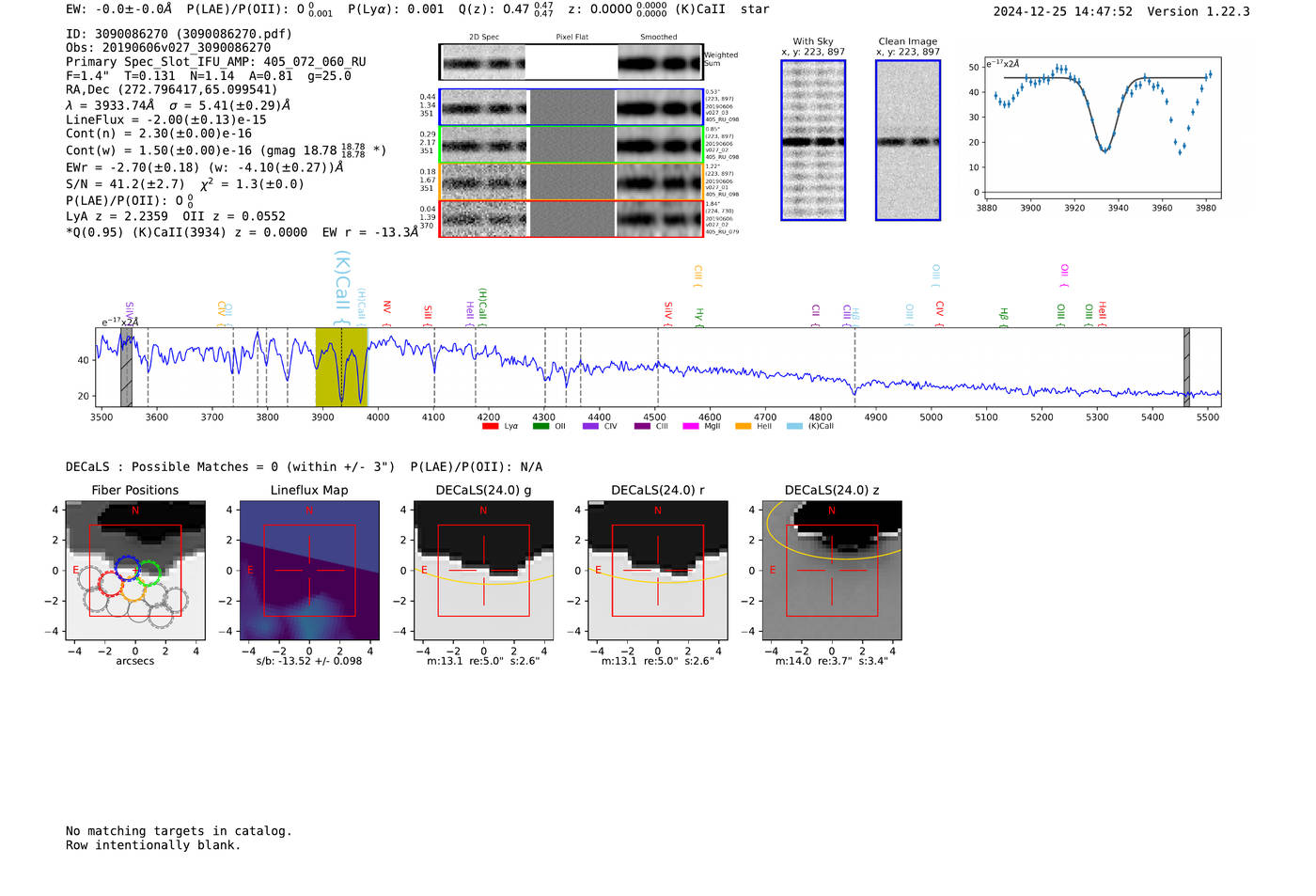Open the Weighted Sum 2D spectrum strip
This screenshot has width=1316, height=896.
coord(571,62)
